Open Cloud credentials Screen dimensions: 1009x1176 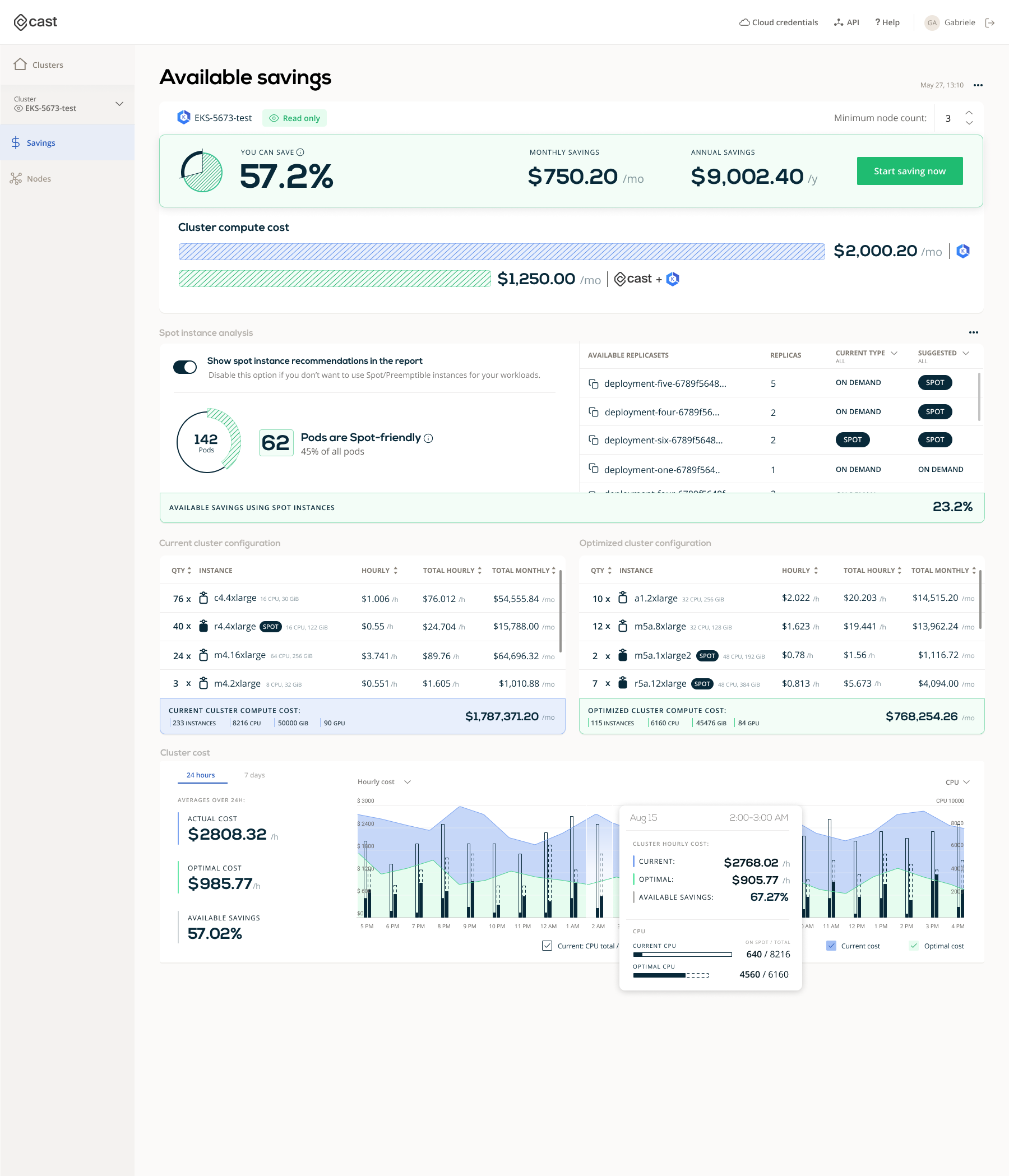(778, 23)
